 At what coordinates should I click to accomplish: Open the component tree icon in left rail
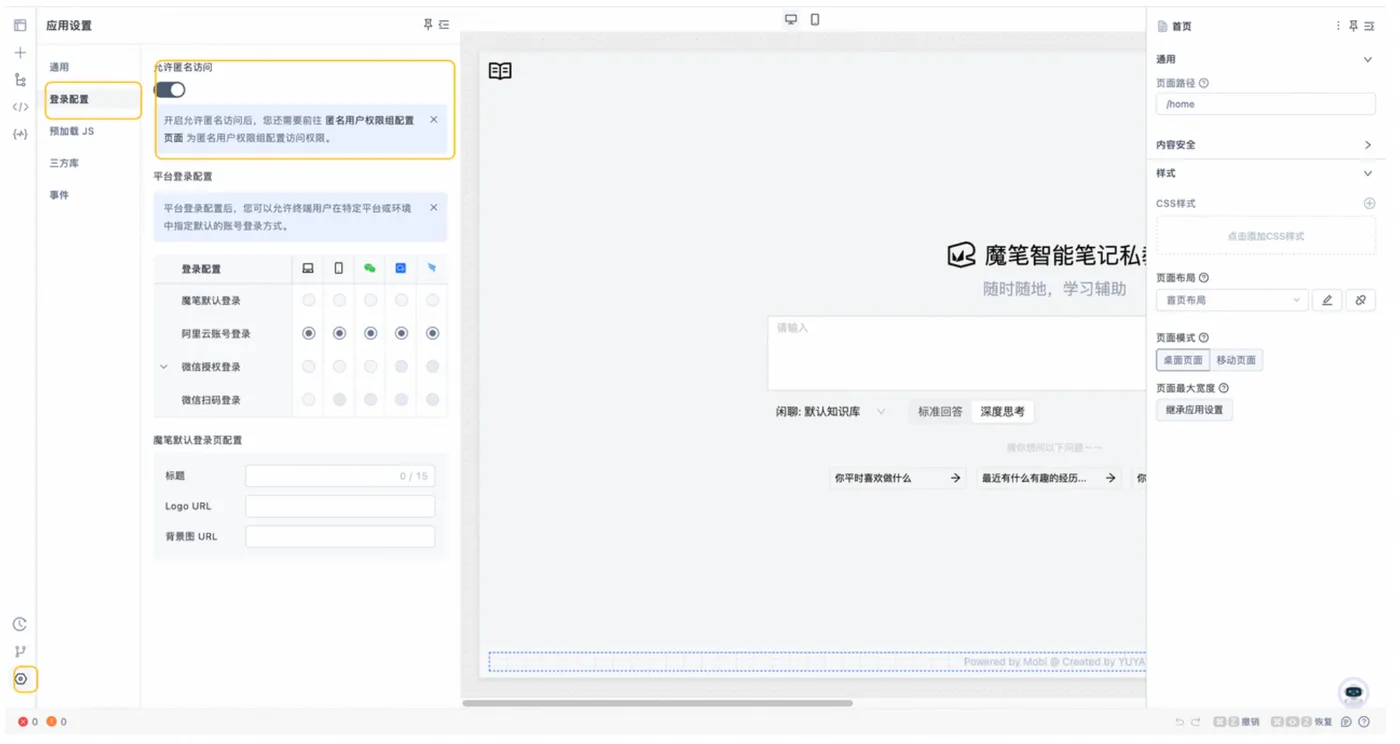(x=20, y=80)
